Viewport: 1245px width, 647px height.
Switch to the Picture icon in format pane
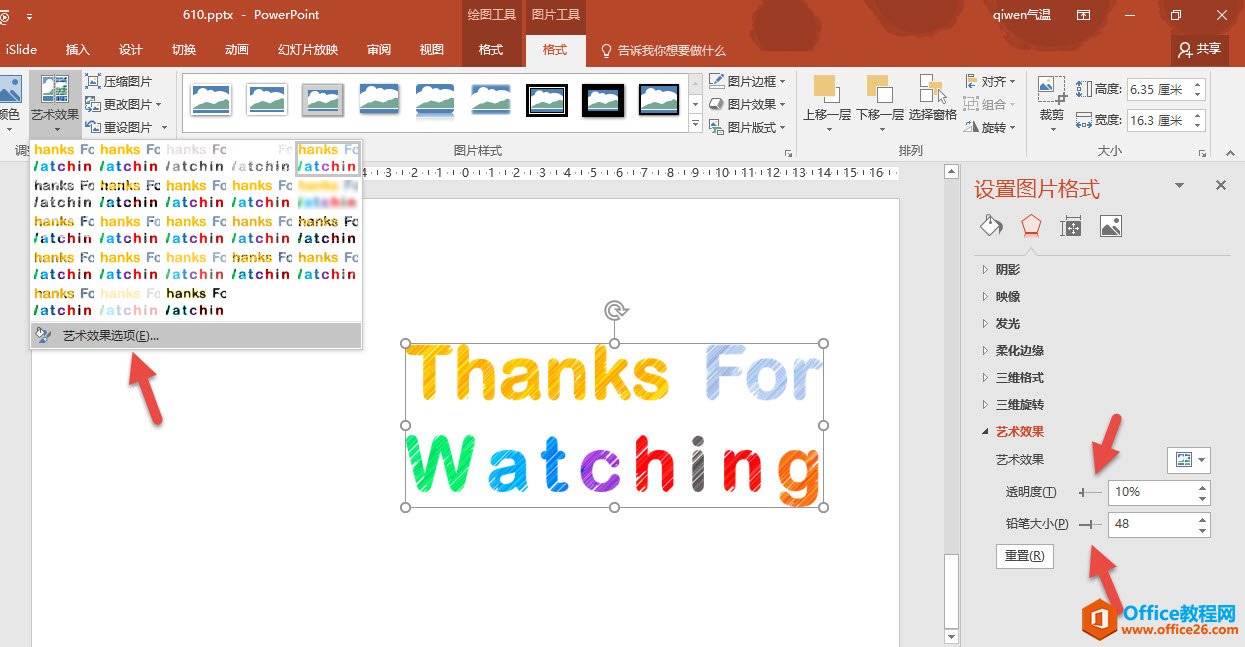pyautogui.click(x=1110, y=226)
